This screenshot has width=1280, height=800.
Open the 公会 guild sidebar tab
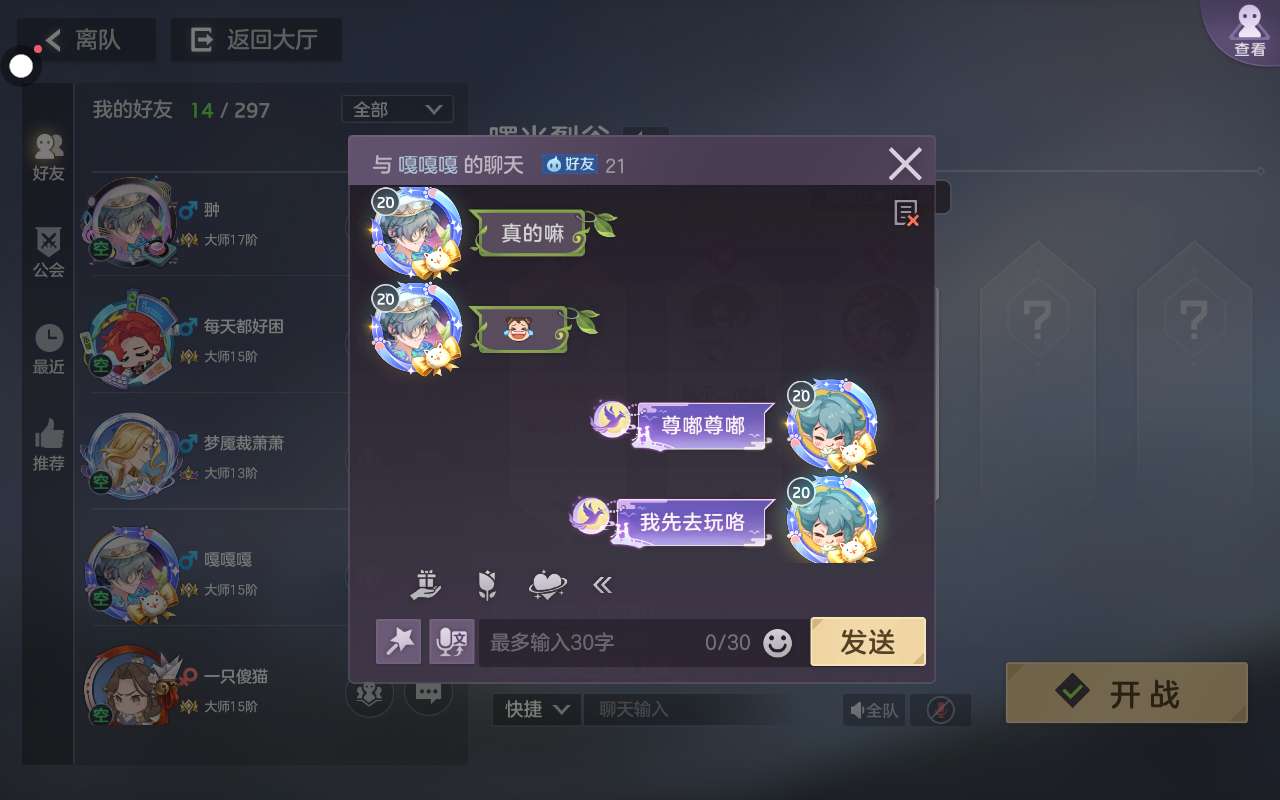click(48, 252)
